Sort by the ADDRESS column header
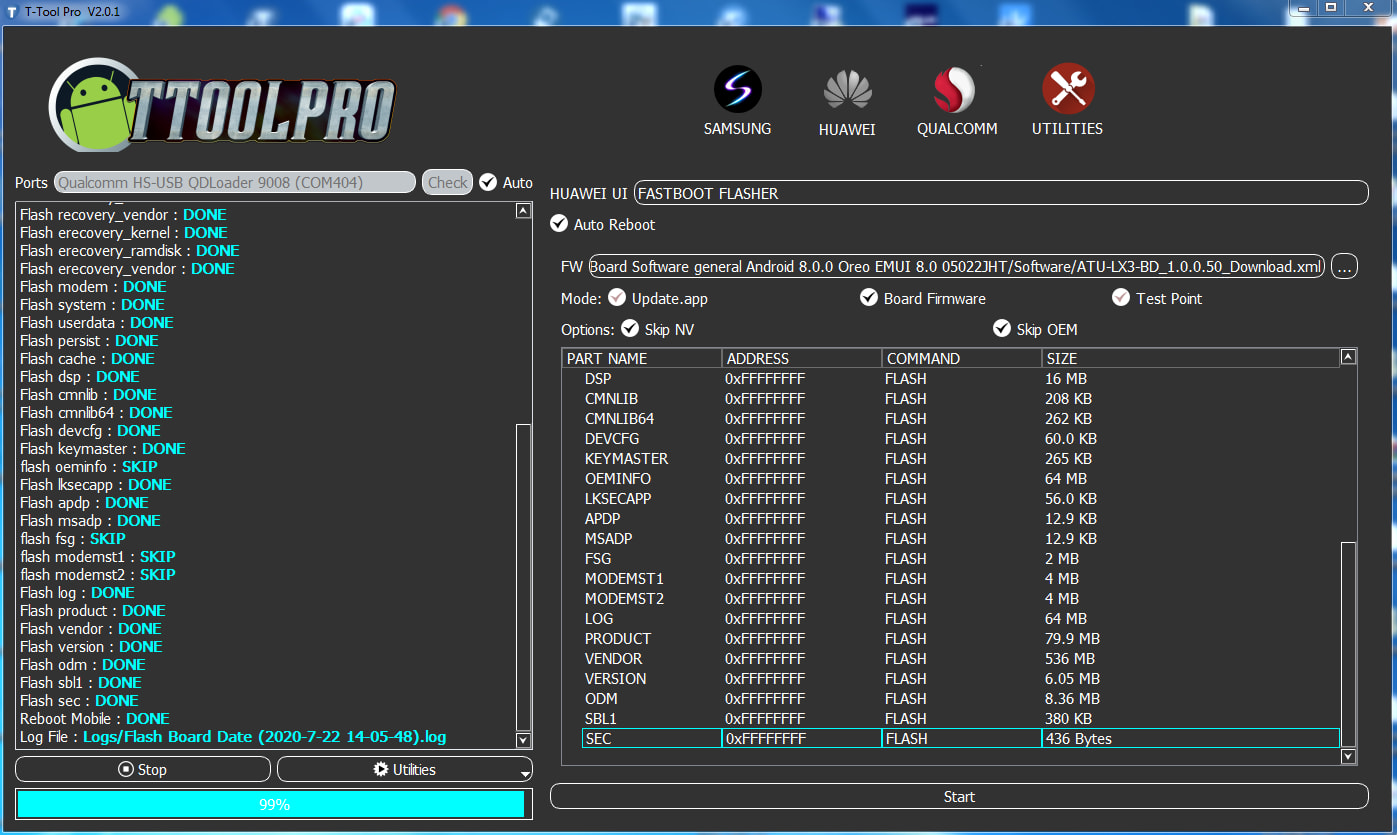 802,358
